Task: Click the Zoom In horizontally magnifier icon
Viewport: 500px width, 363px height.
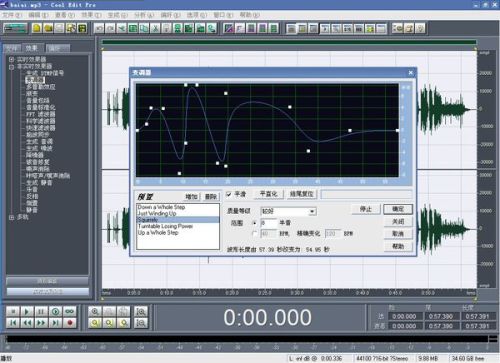Action: 95,312
